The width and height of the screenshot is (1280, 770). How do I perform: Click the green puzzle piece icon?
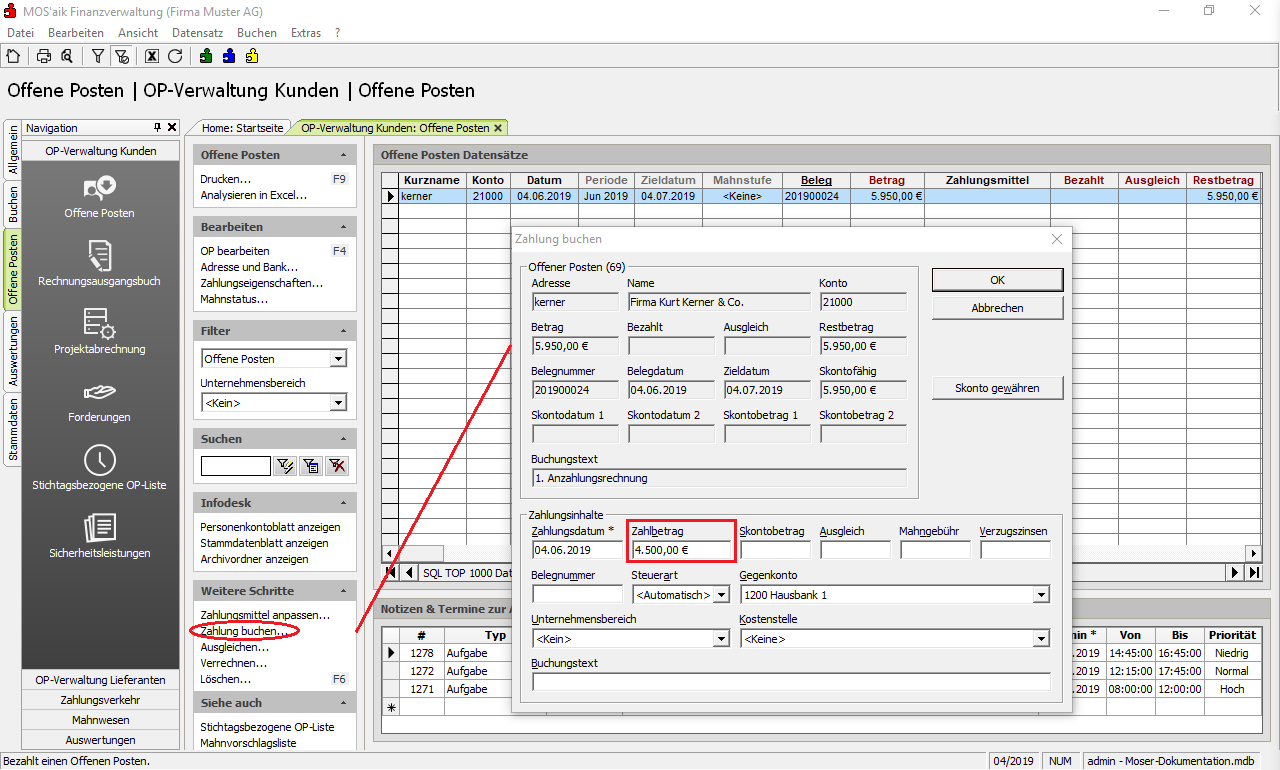point(206,56)
